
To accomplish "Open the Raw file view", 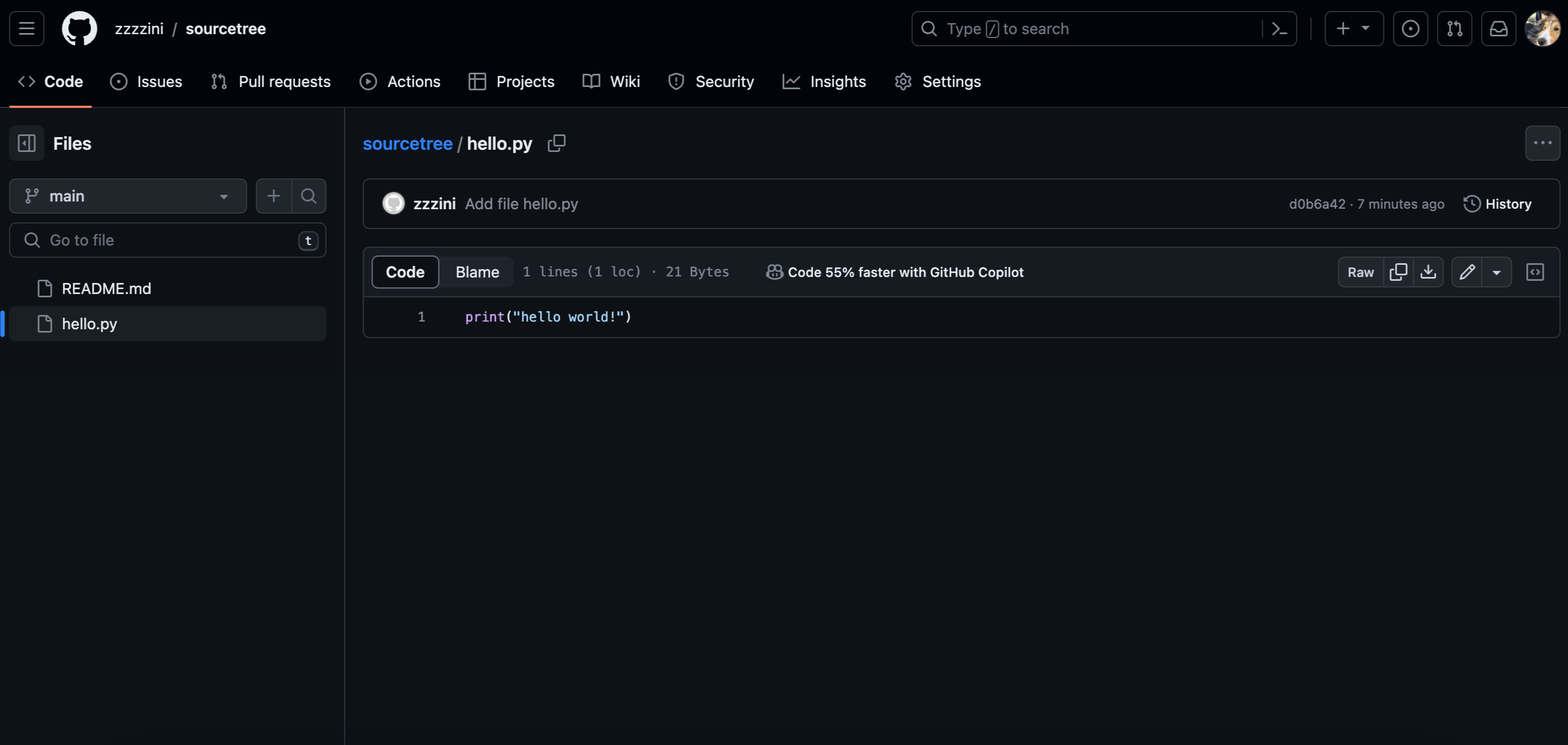I will pos(1360,272).
